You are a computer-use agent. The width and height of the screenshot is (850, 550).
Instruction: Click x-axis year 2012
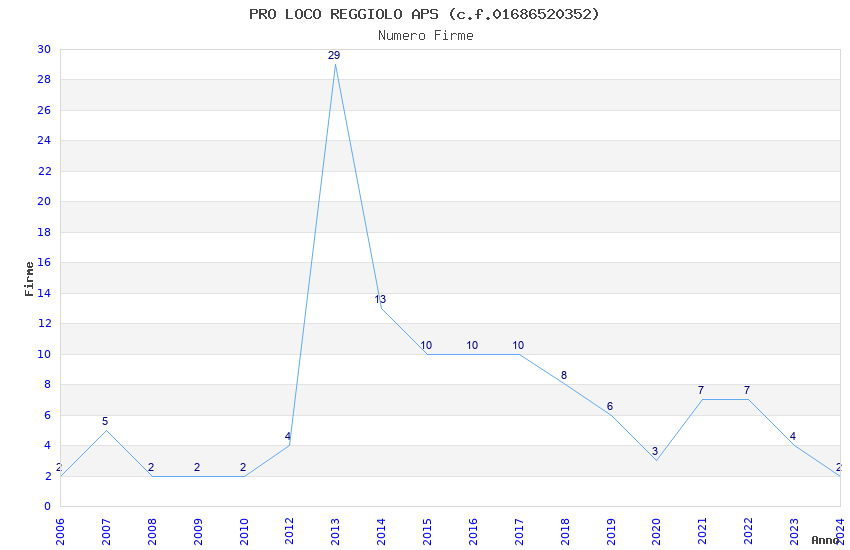(289, 531)
